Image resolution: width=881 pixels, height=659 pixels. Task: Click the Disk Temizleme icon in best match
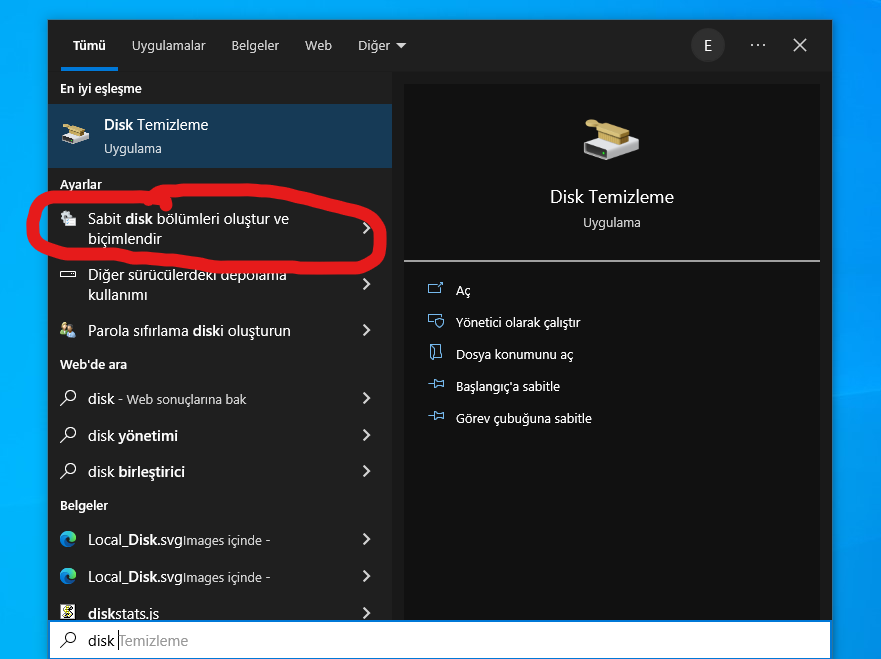tap(75, 134)
